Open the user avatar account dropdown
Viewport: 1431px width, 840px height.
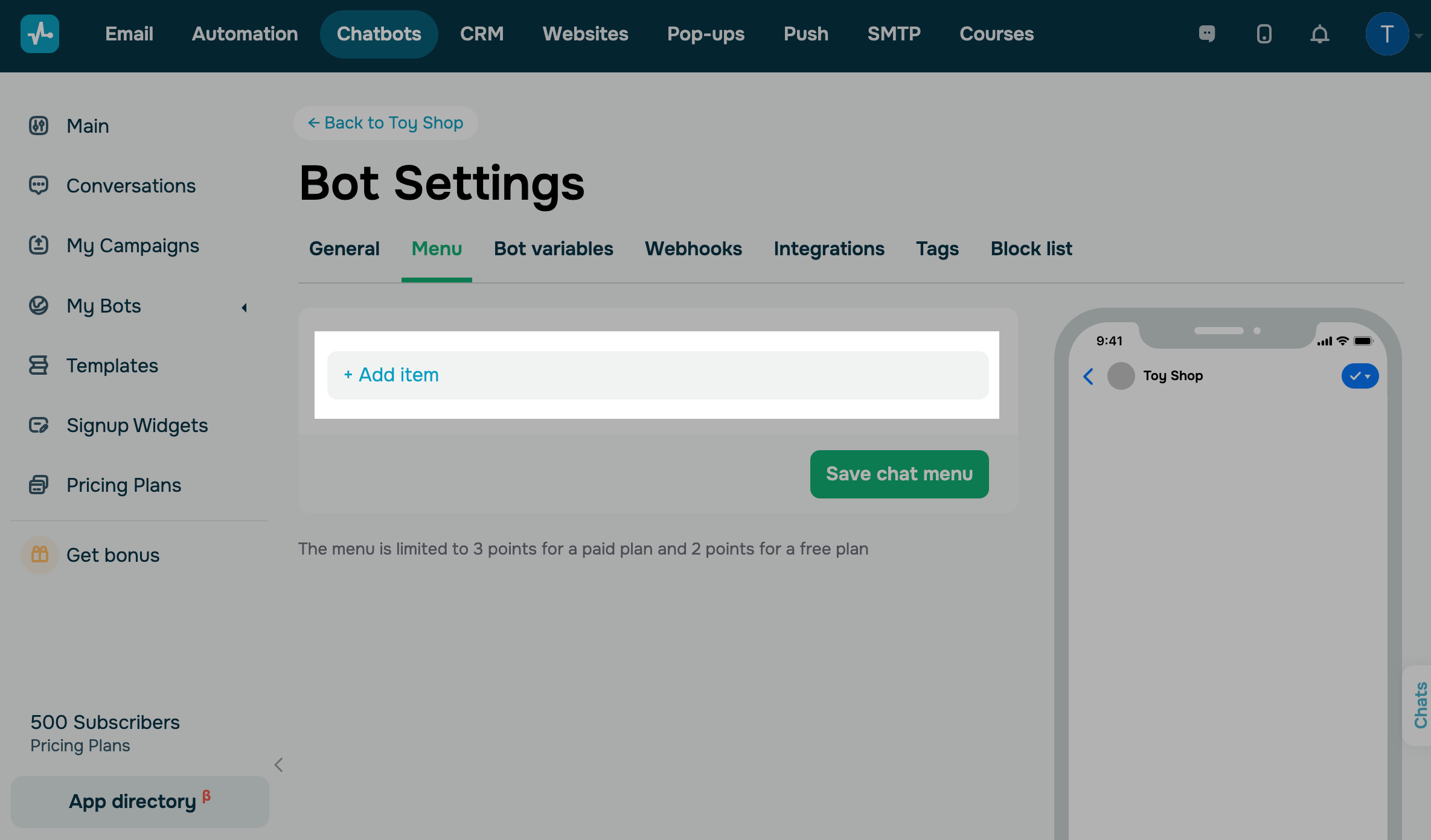pos(1388,34)
